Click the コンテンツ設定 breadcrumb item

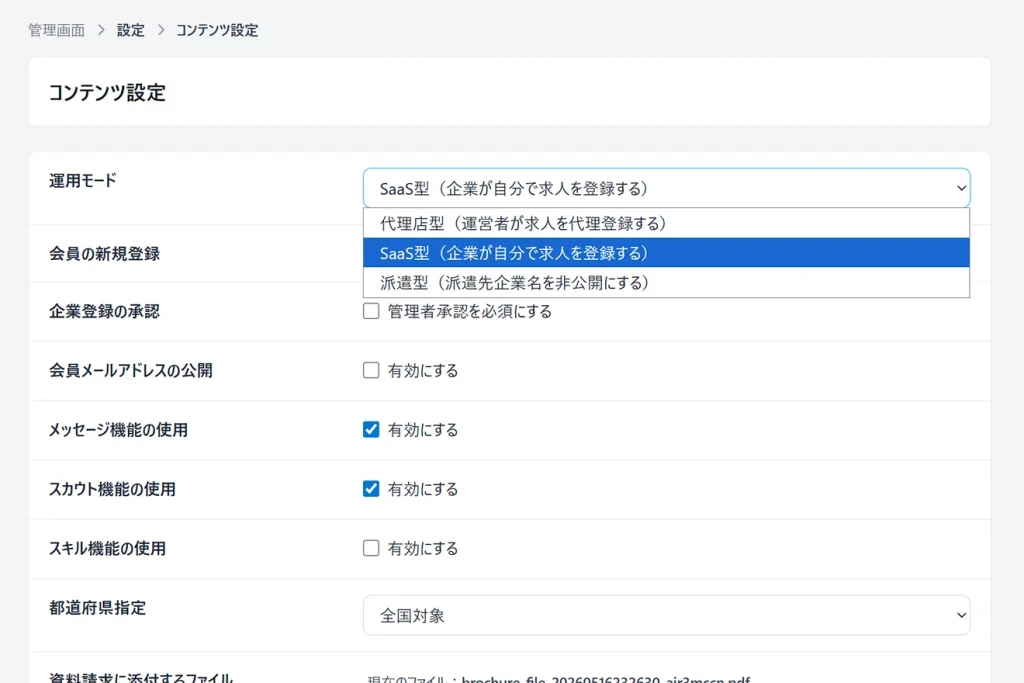click(217, 30)
